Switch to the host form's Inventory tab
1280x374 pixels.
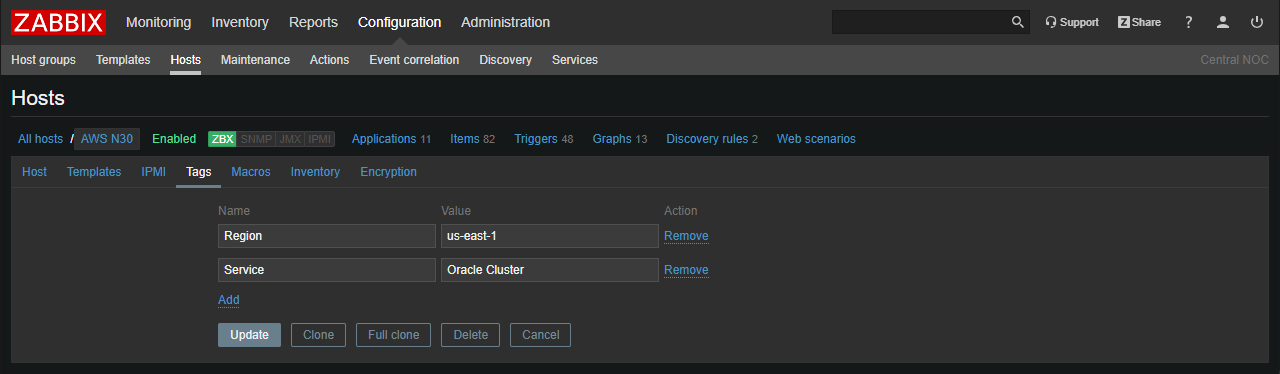coord(315,172)
